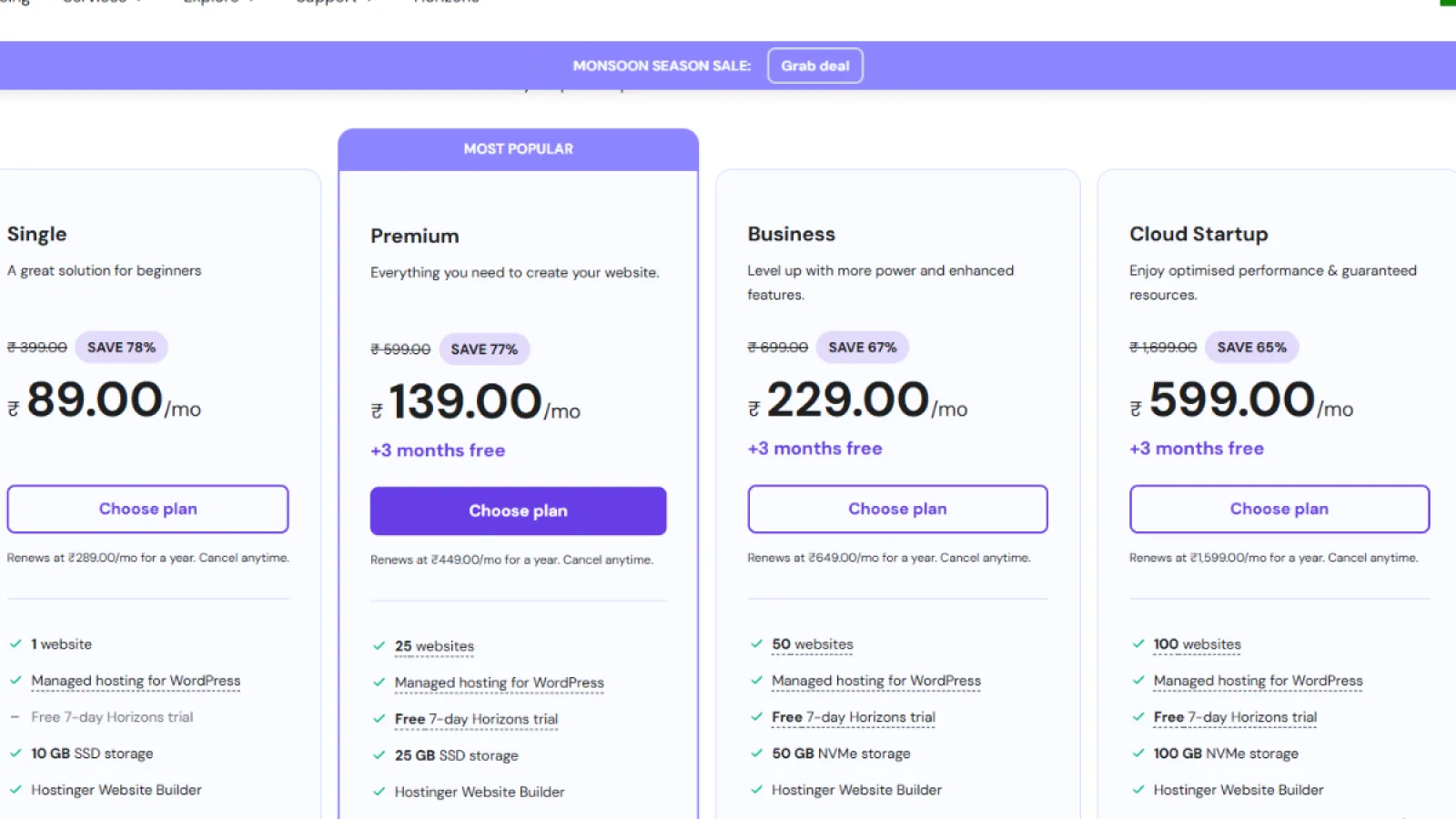1456x819 pixels.
Task: Click the checkmark beside '25 GB SSD storage'
Action: pos(379,755)
